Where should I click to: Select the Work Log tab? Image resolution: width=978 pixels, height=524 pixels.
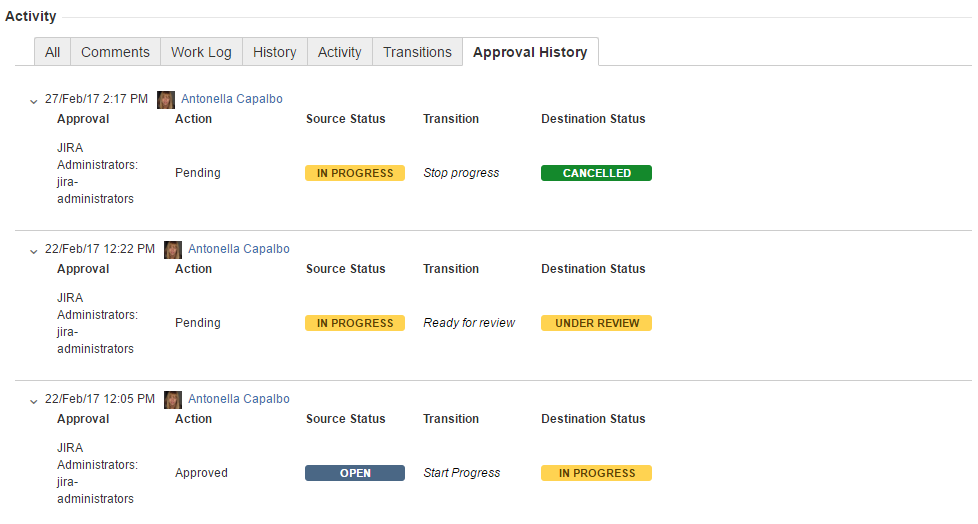(201, 52)
